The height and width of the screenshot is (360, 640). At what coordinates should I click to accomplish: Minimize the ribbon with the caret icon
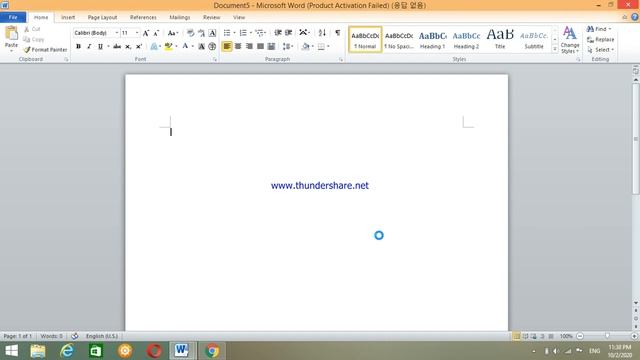point(624,17)
